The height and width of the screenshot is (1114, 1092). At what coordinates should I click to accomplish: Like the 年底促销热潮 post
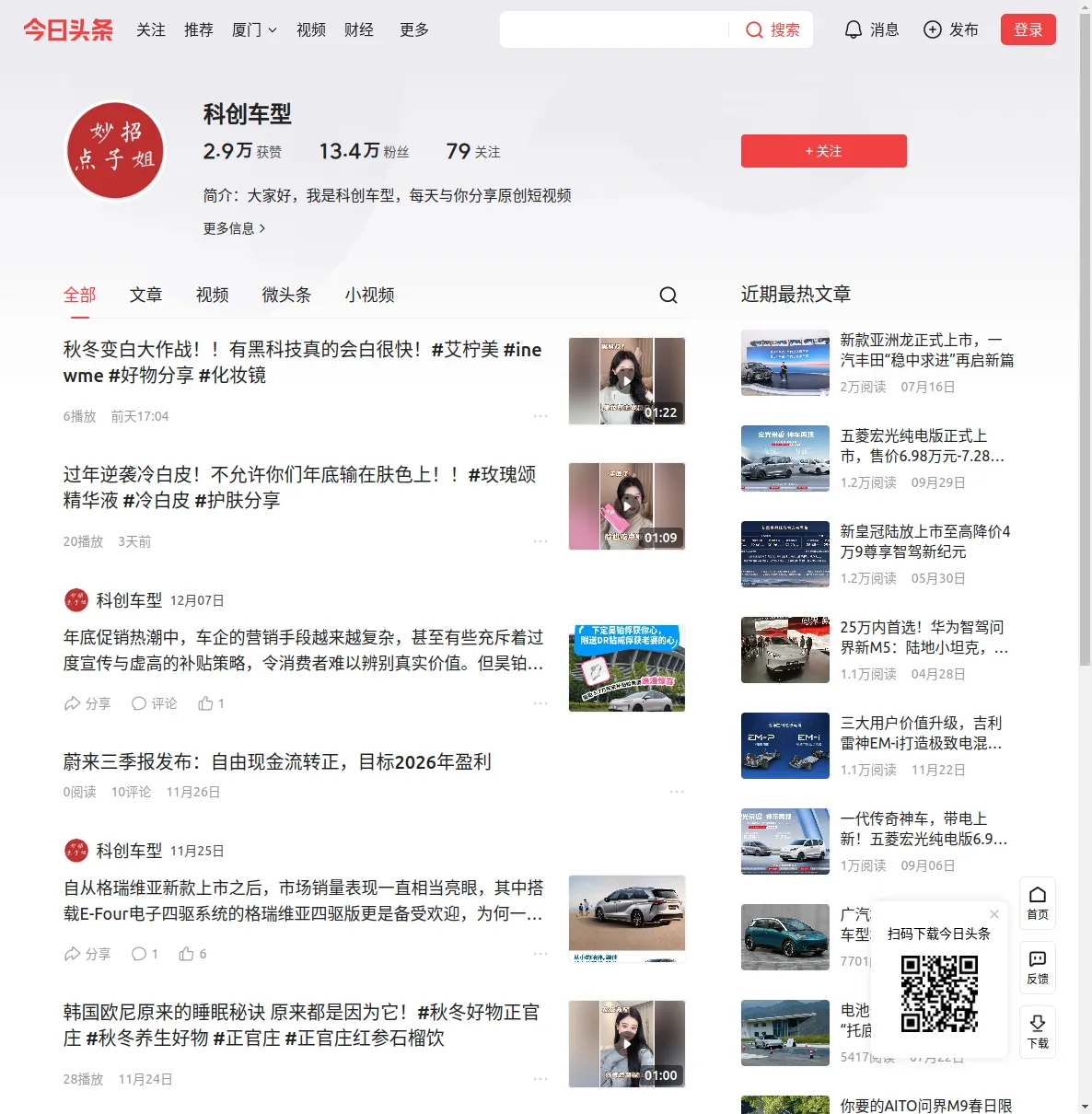(211, 703)
